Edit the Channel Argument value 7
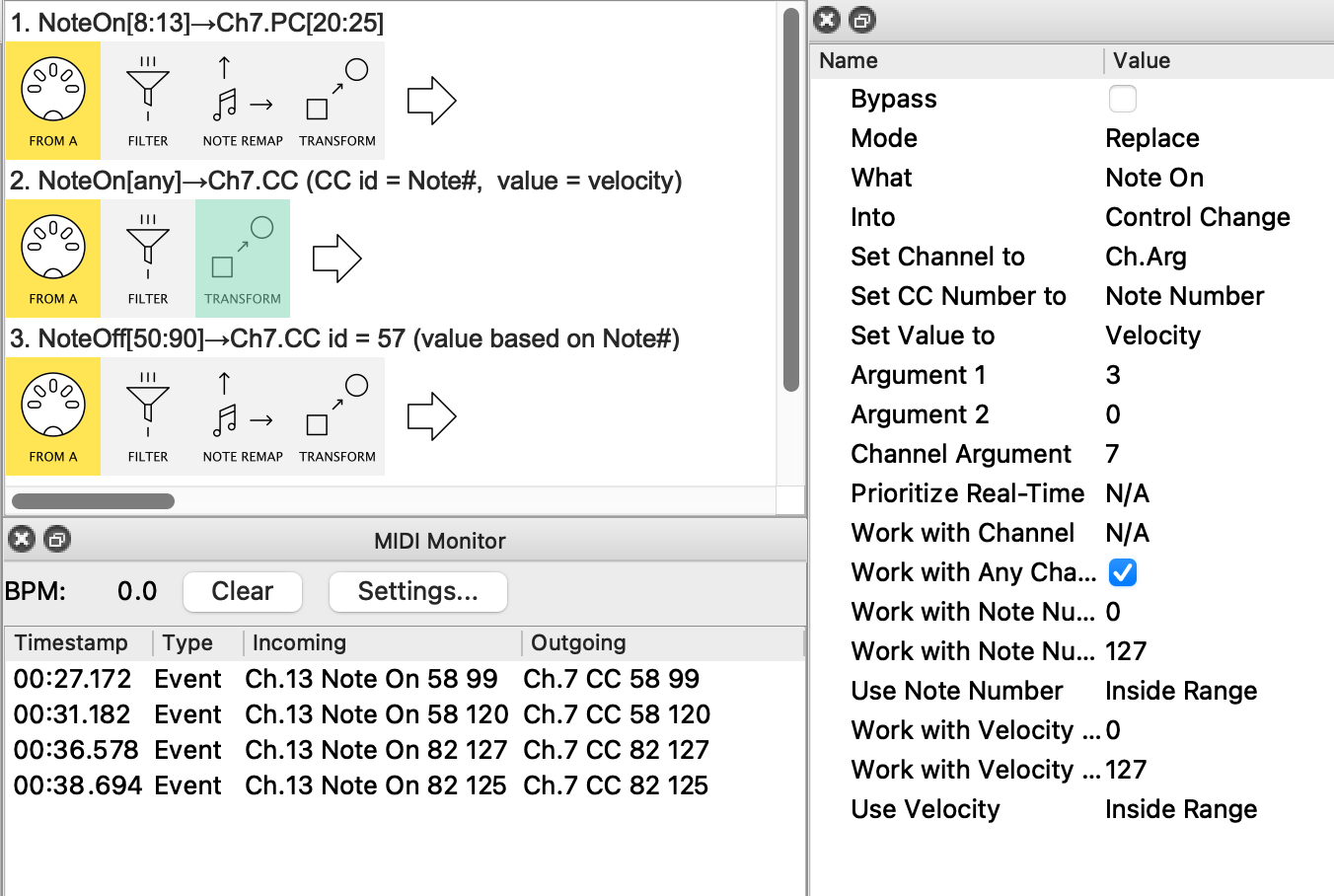Screen dimensions: 1334x896 [x=1112, y=454]
